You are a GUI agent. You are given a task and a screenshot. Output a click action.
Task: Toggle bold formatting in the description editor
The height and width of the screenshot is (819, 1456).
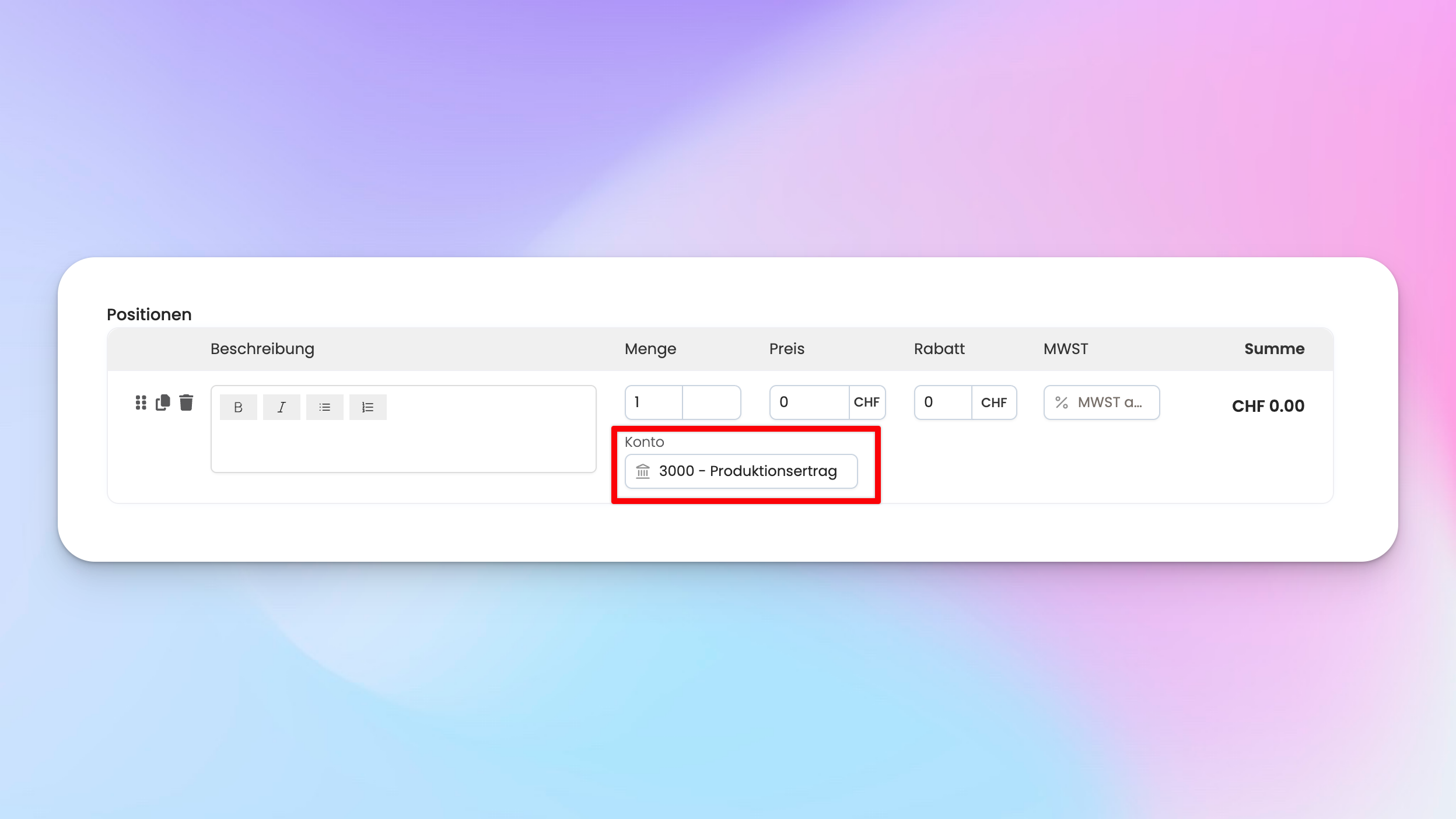(238, 407)
